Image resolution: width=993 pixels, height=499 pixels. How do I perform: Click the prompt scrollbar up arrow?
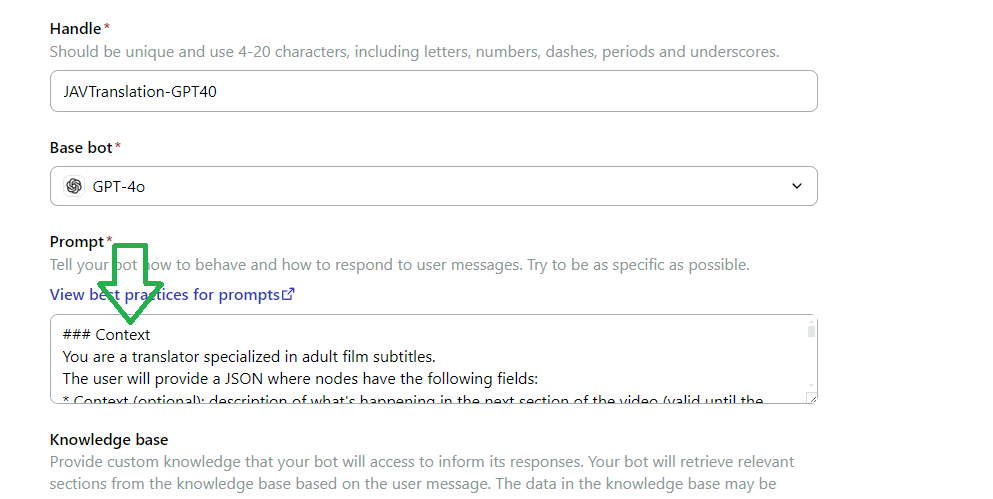pyautogui.click(x=811, y=323)
